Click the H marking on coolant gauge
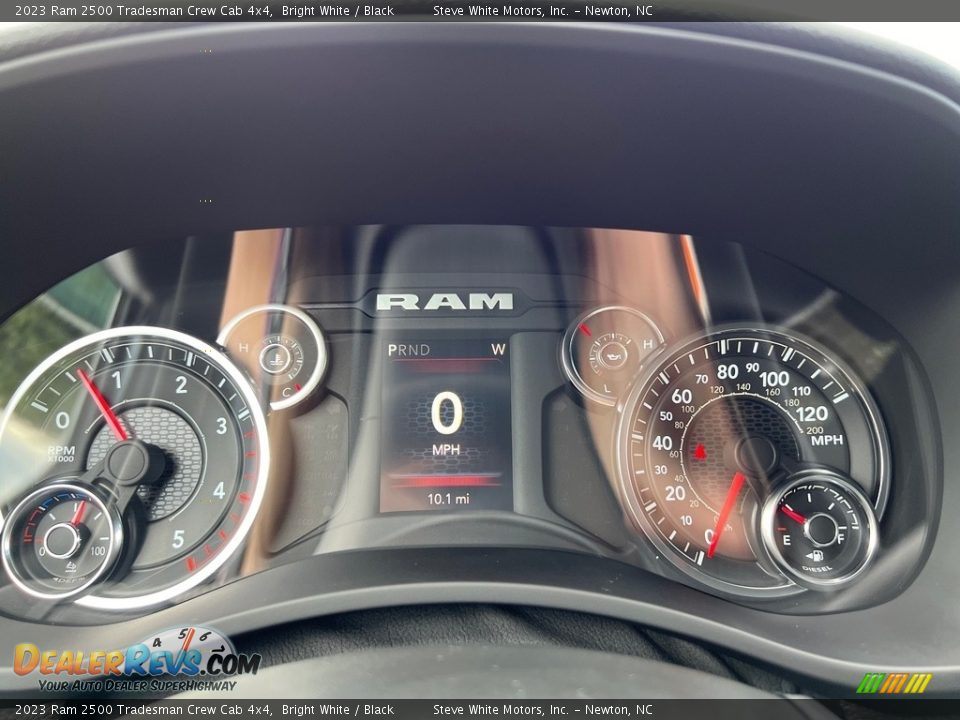The width and height of the screenshot is (960, 720). [x=244, y=348]
